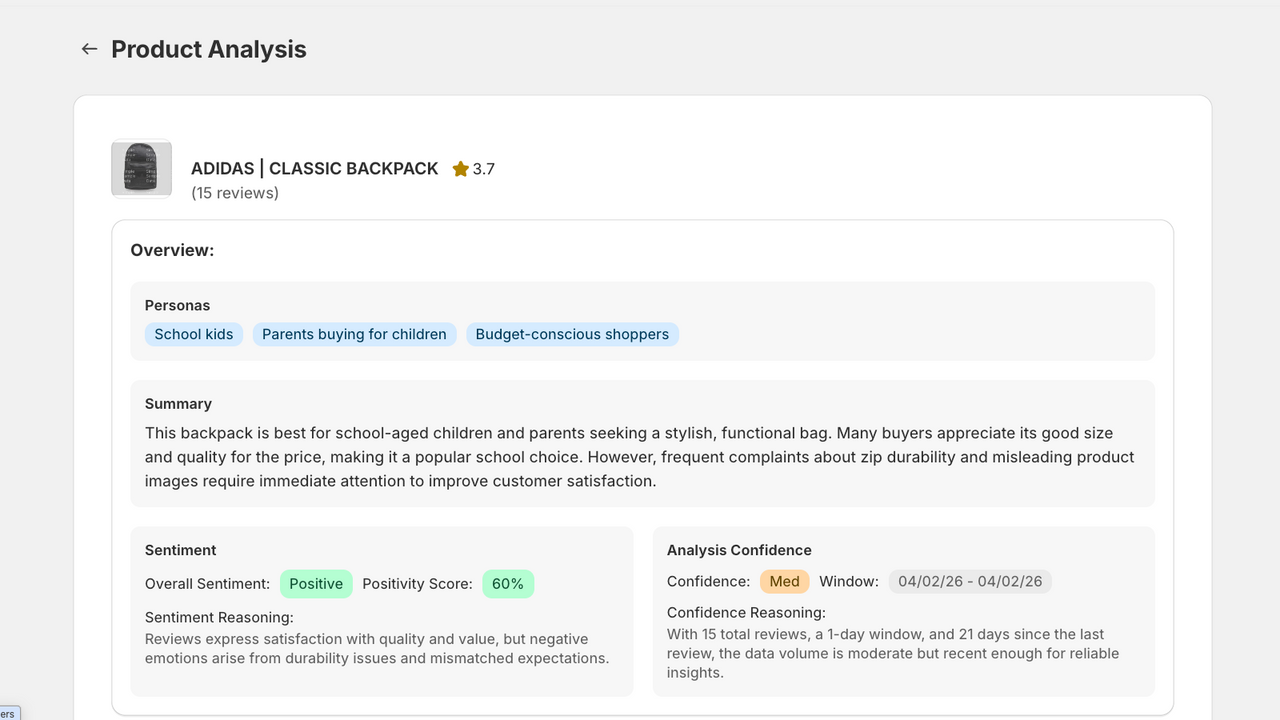Click the Overview section heading
The width and height of the screenshot is (1280, 720).
(x=172, y=250)
